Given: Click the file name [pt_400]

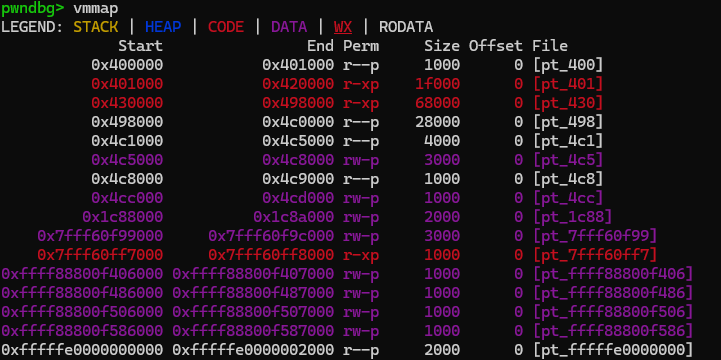Looking at the screenshot, I should (568, 65).
